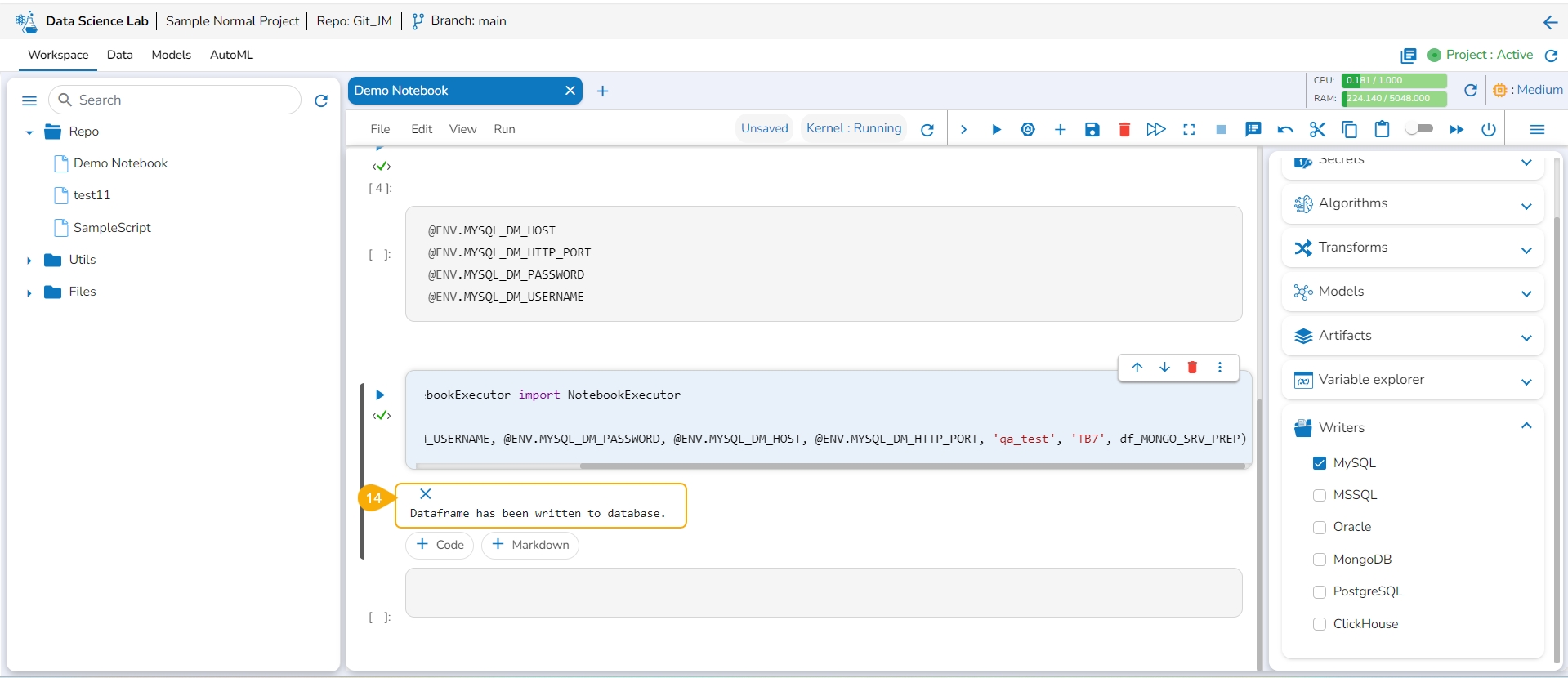Click the save notebook icon in toolbar
This screenshot has width=1568, height=678.
[1092, 130]
